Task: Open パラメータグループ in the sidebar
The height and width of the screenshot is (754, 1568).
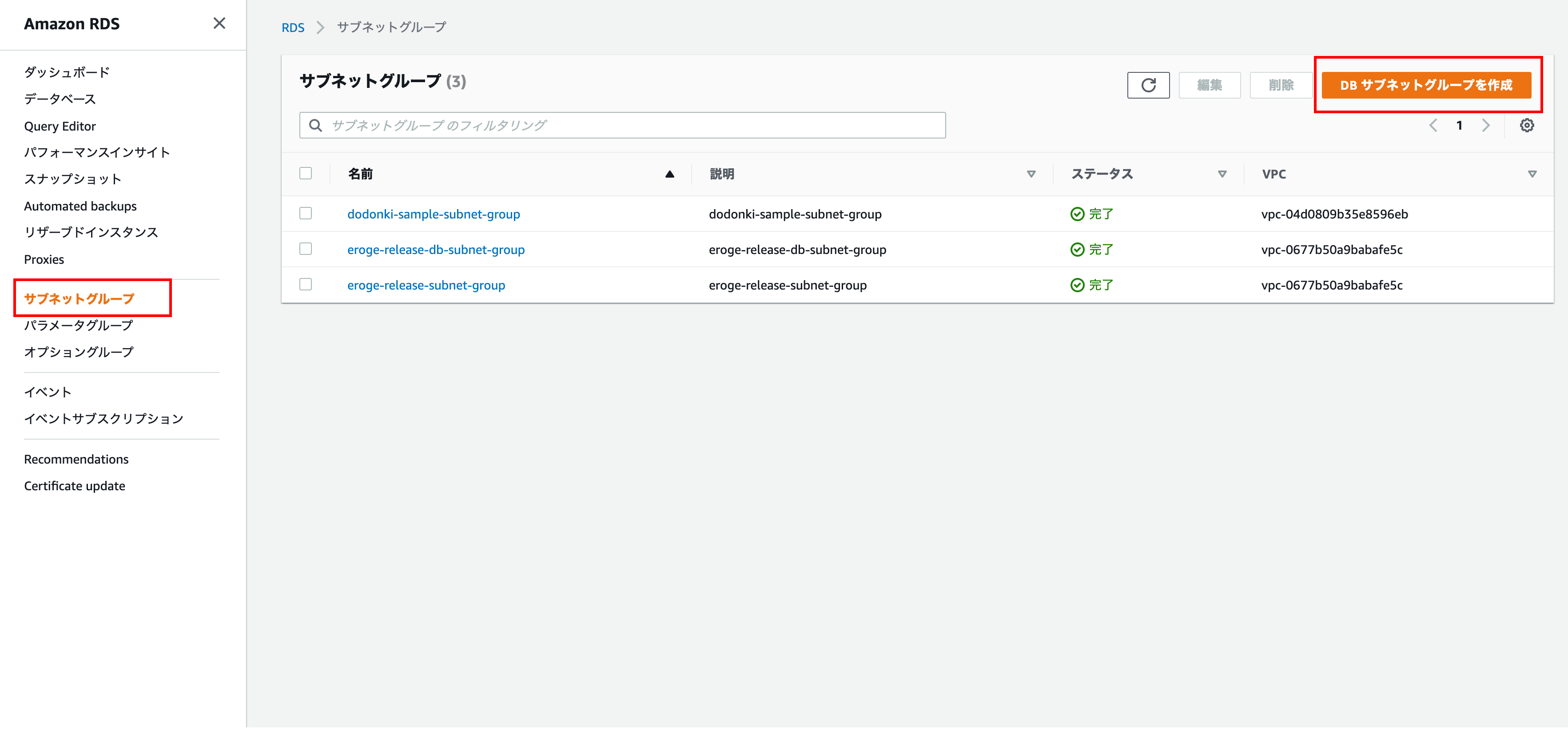Action: [x=79, y=325]
